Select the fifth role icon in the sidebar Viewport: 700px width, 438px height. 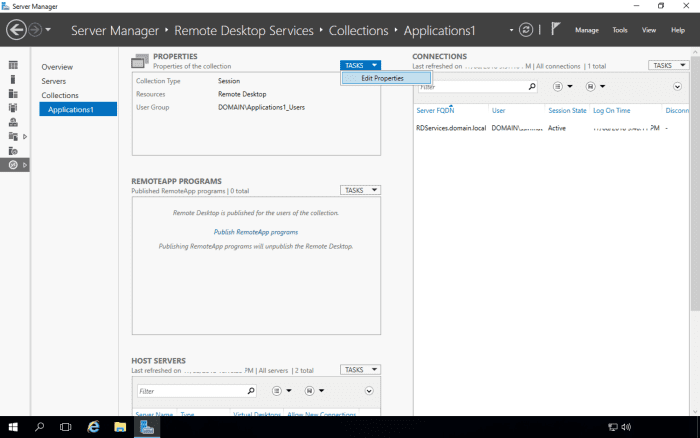(x=13, y=122)
